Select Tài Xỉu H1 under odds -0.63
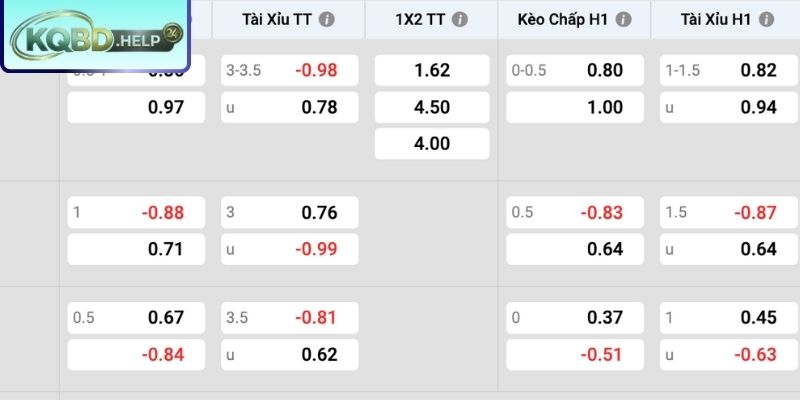The height and width of the screenshot is (400, 800). click(x=730, y=355)
